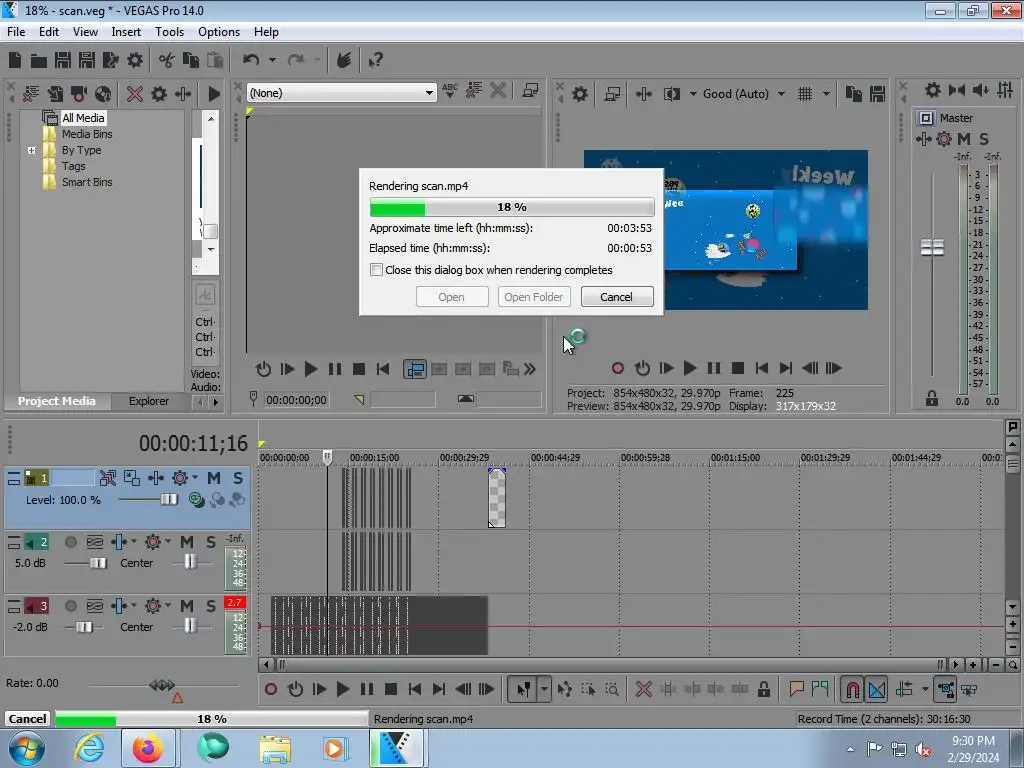Select All Media in the media tree
This screenshot has width=1024, height=768.
[x=83, y=118]
